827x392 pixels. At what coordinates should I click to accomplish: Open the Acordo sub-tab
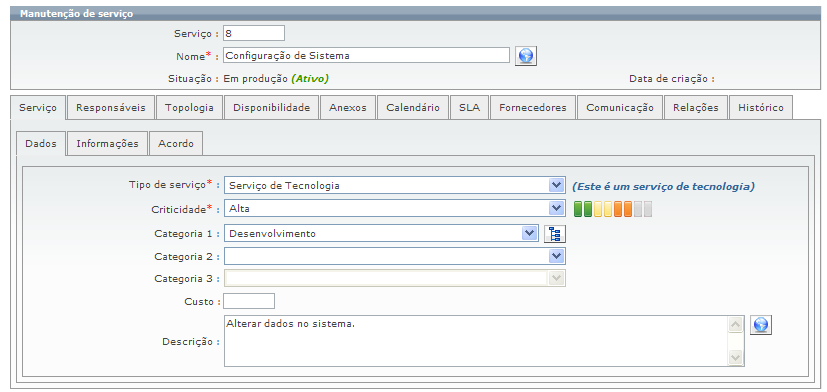[176, 144]
